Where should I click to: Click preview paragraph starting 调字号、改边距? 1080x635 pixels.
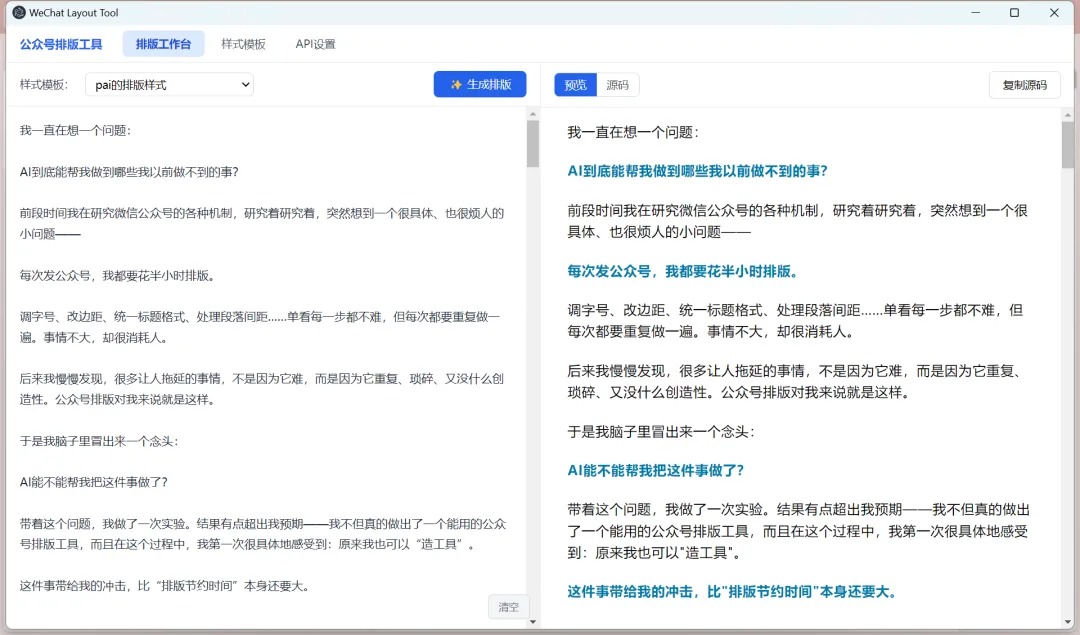click(x=795, y=321)
